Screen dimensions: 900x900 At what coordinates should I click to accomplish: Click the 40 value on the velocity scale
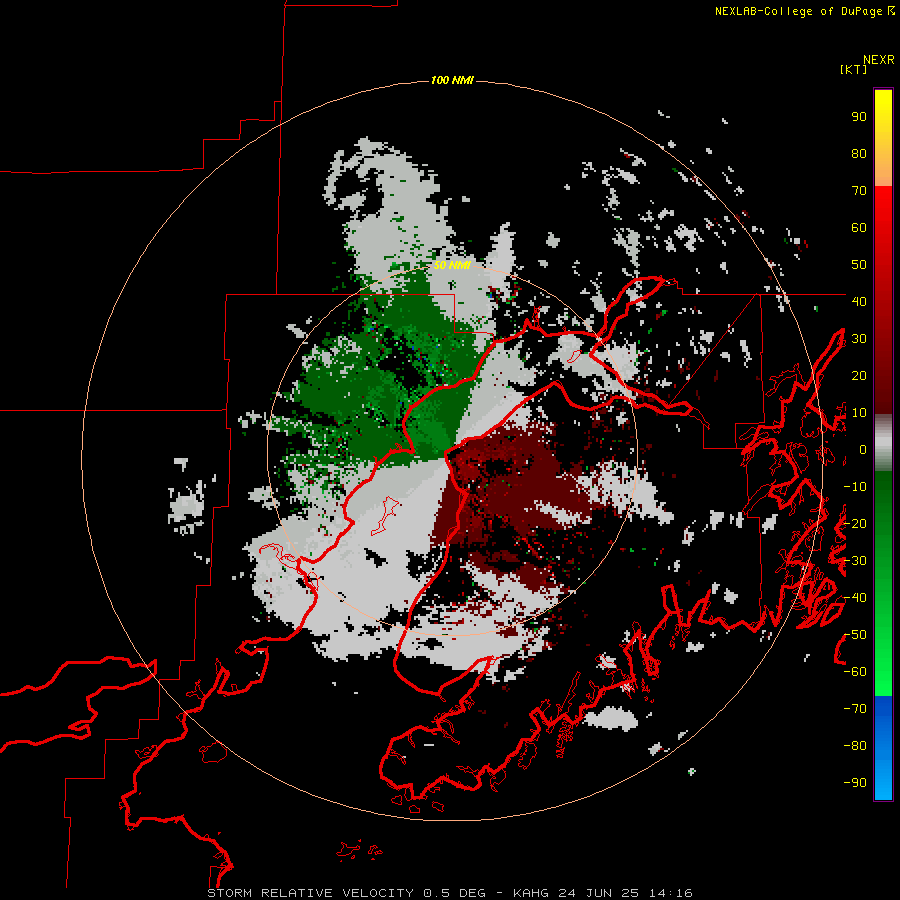point(859,301)
